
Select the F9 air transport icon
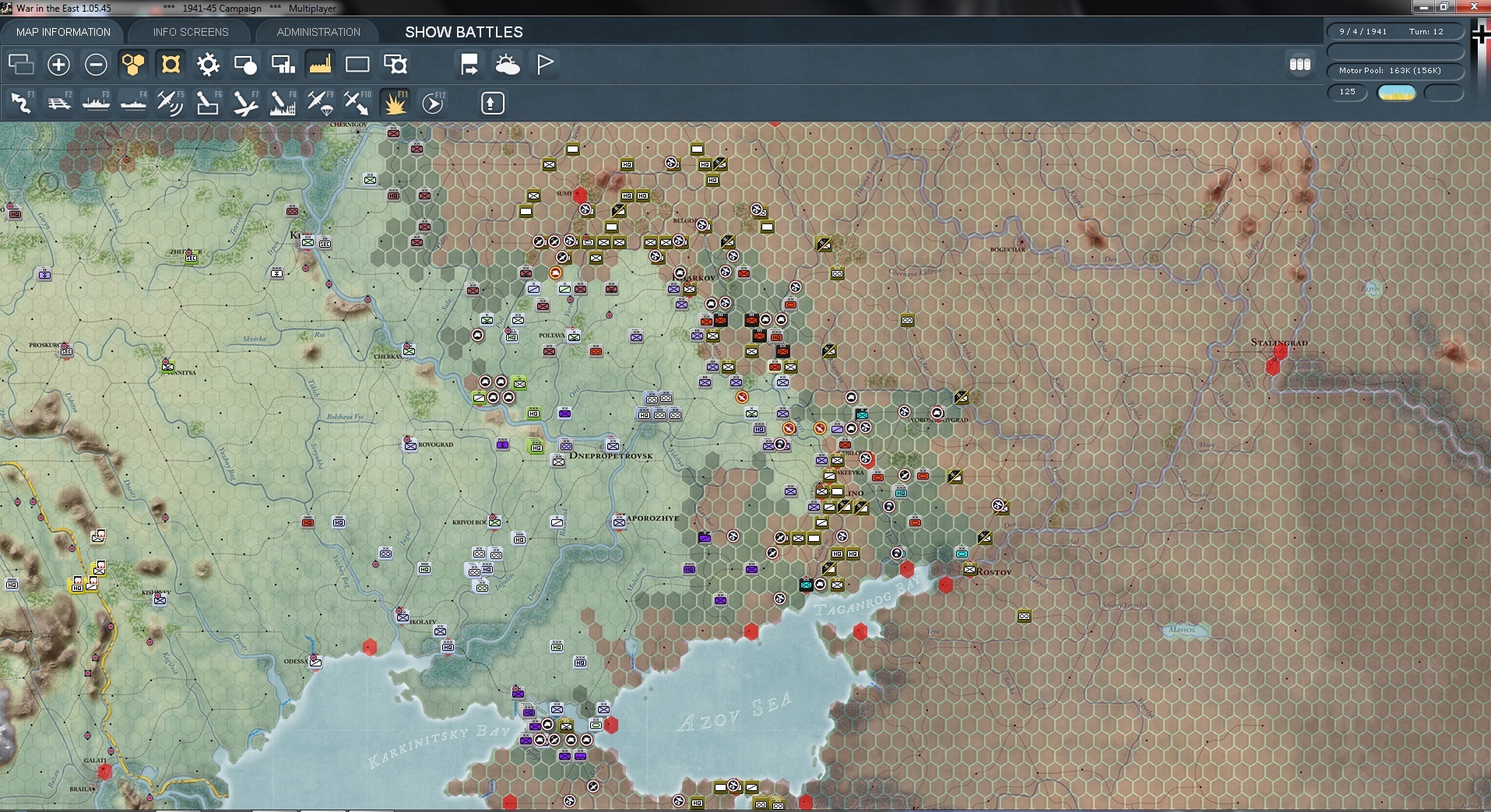[x=320, y=103]
